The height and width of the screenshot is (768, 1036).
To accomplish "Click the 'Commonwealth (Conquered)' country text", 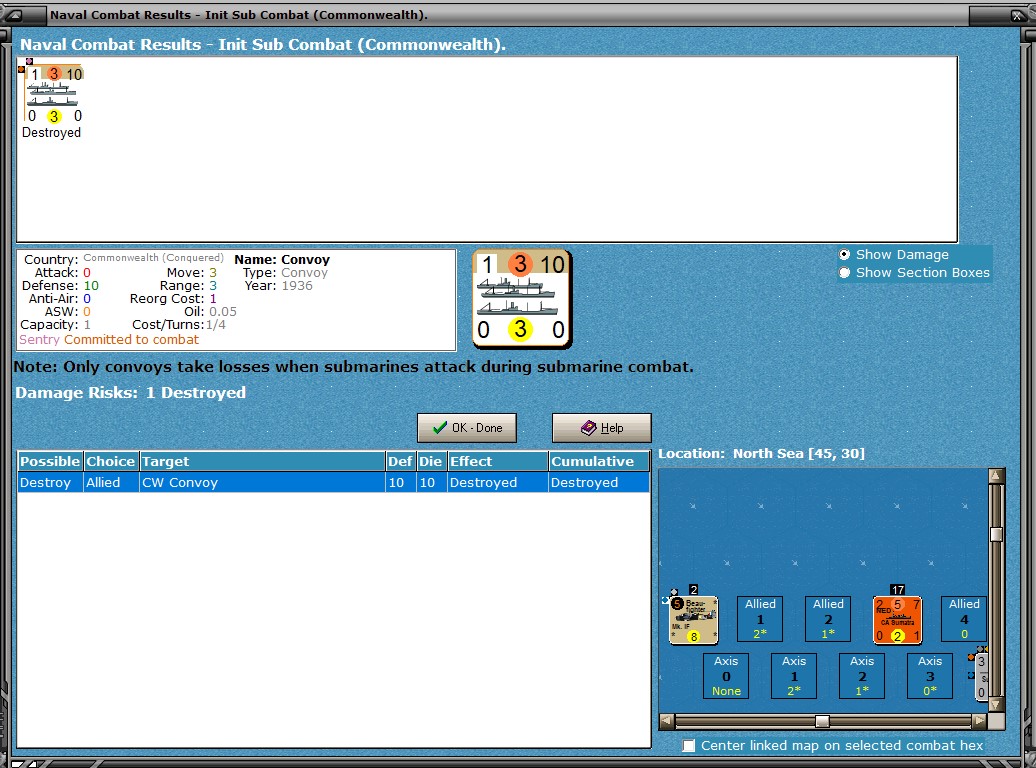I will 153,258.
